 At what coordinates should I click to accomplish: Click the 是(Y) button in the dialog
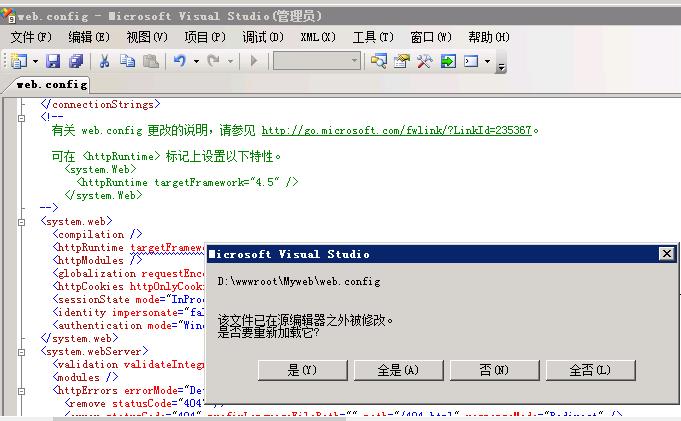302,370
